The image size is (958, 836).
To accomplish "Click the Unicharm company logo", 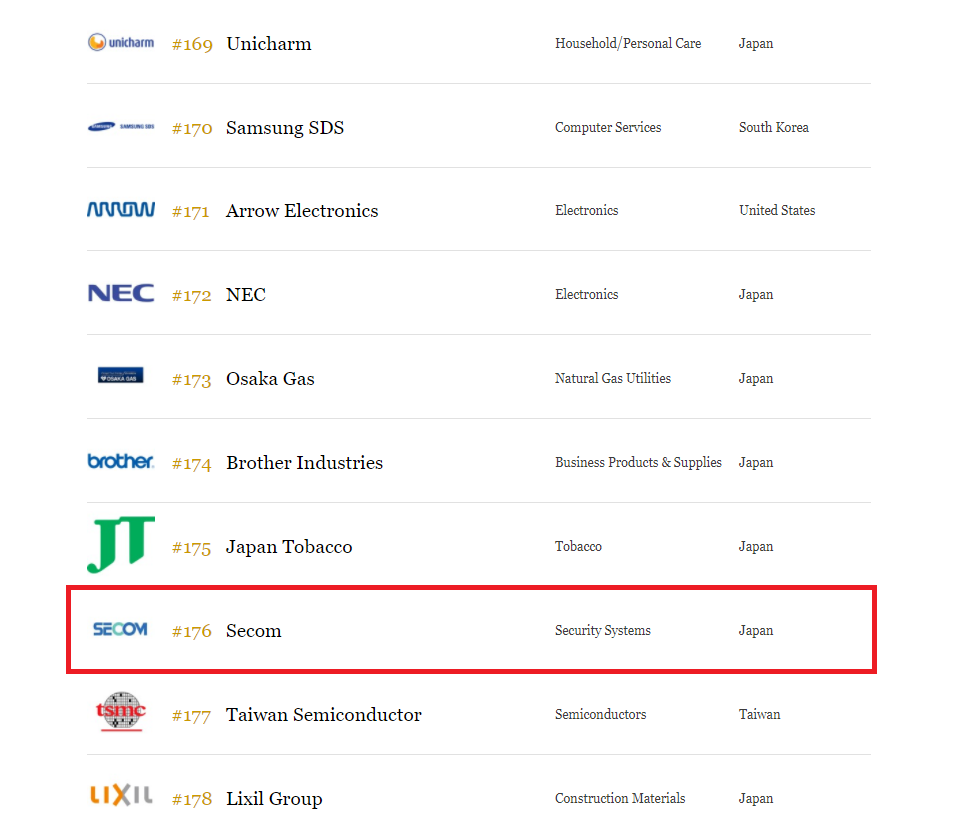I will (x=120, y=43).
